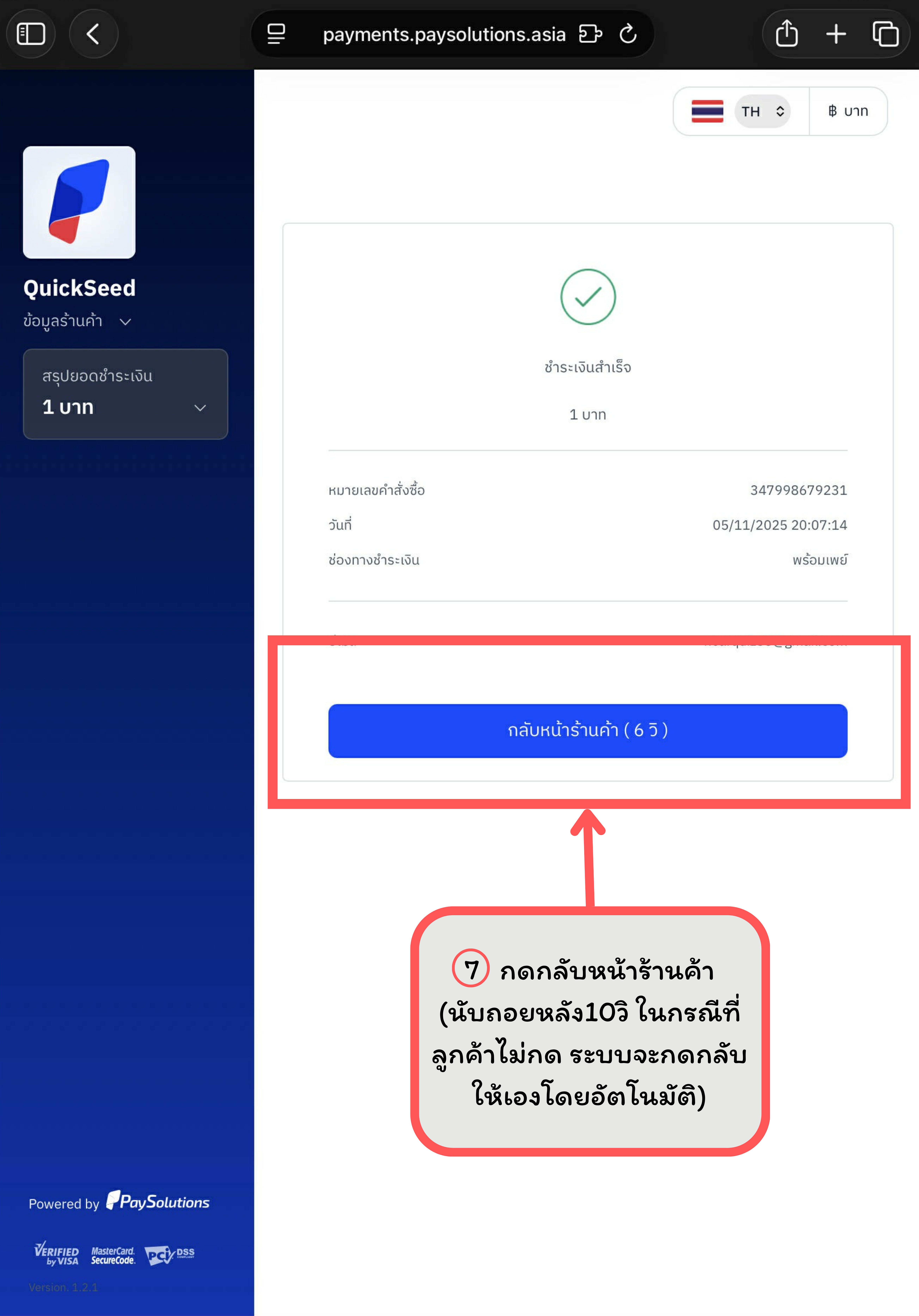Expand the สรุปยอดชำระเงิน 1 บาท summary
This screenshot has height=1316, width=919.
pos(126,394)
